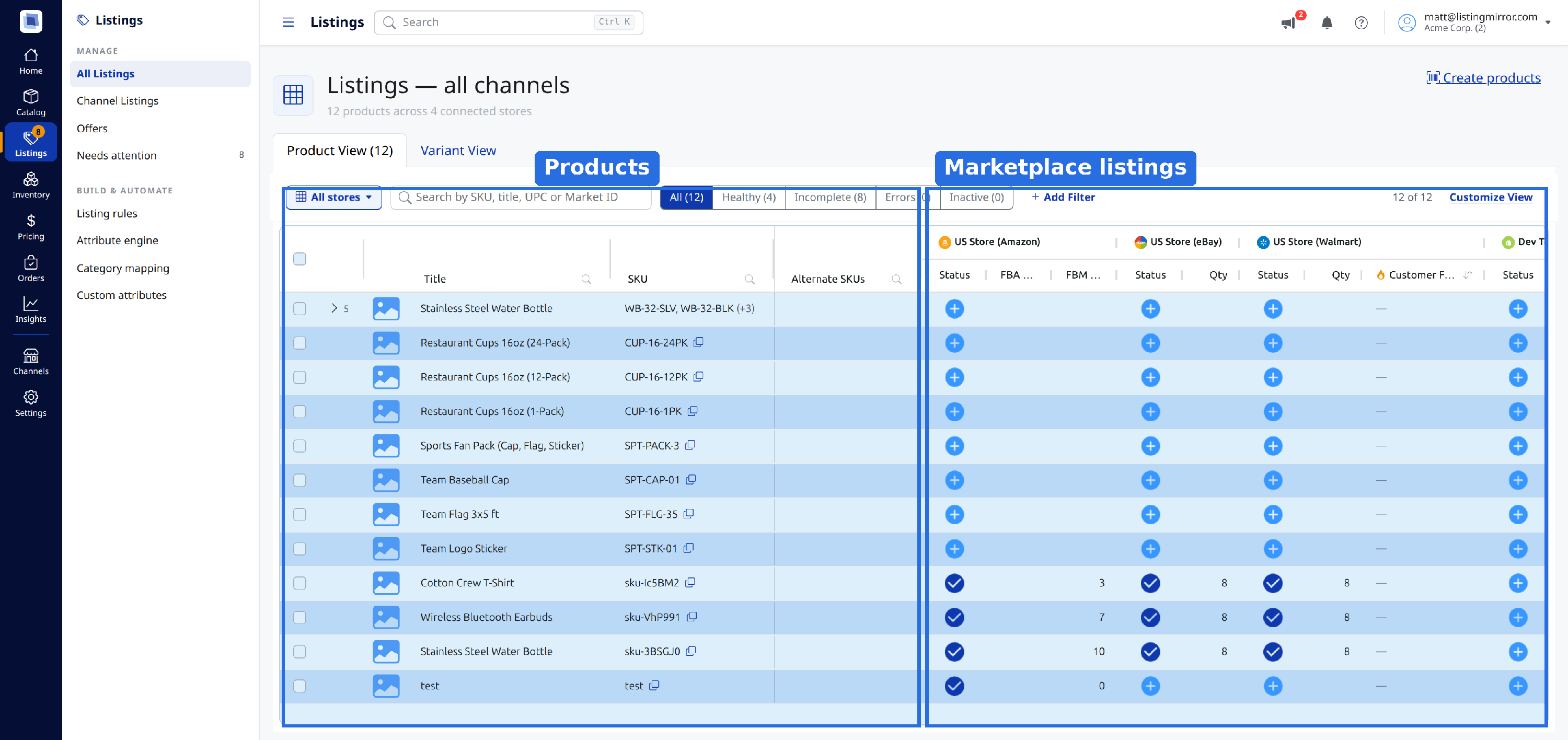
Task: Click Walmart status check for Cotton Crew T-Shirt
Action: pos(1272,583)
